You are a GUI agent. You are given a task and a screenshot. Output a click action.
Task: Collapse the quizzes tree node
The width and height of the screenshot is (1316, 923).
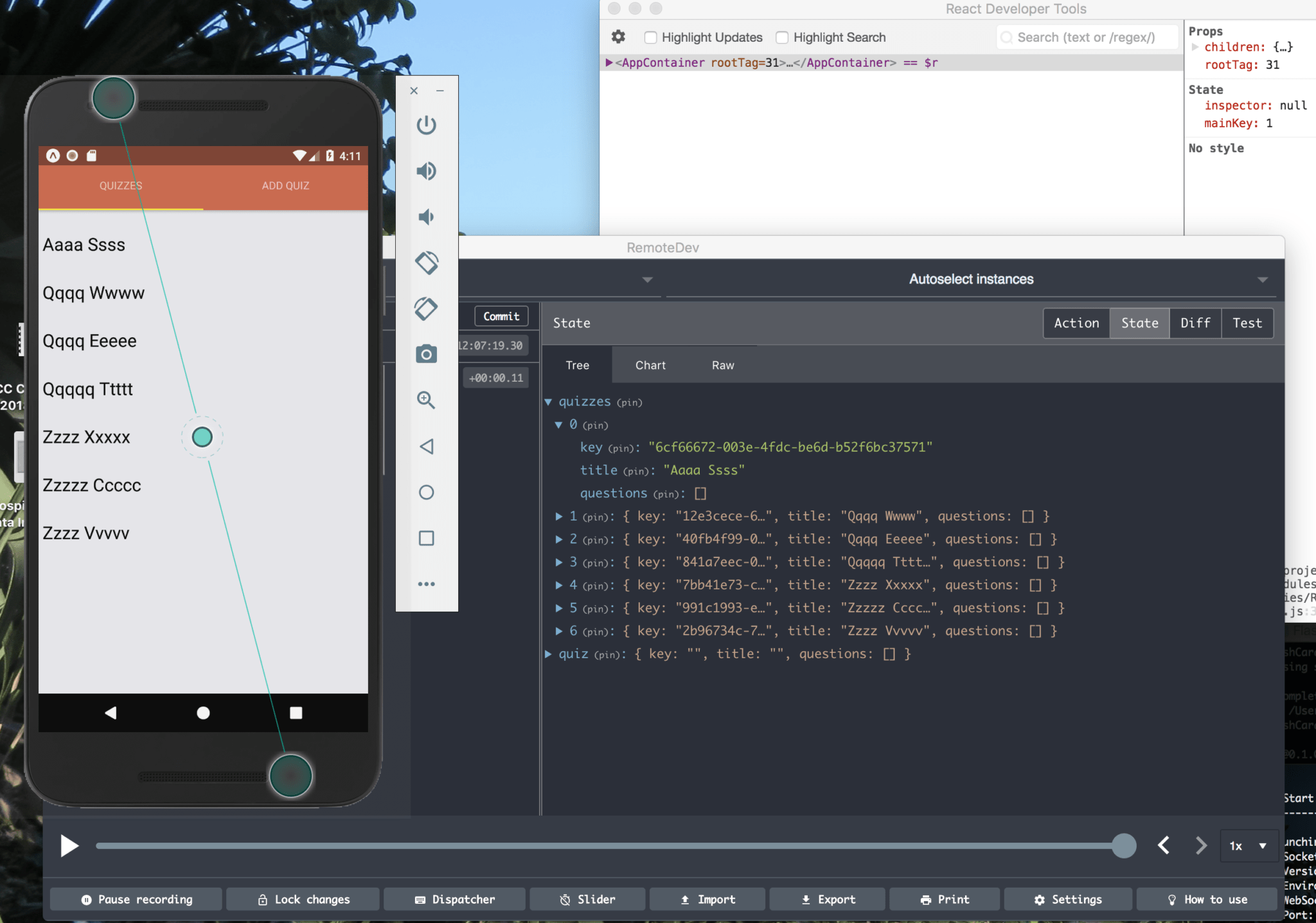point(548,402)
